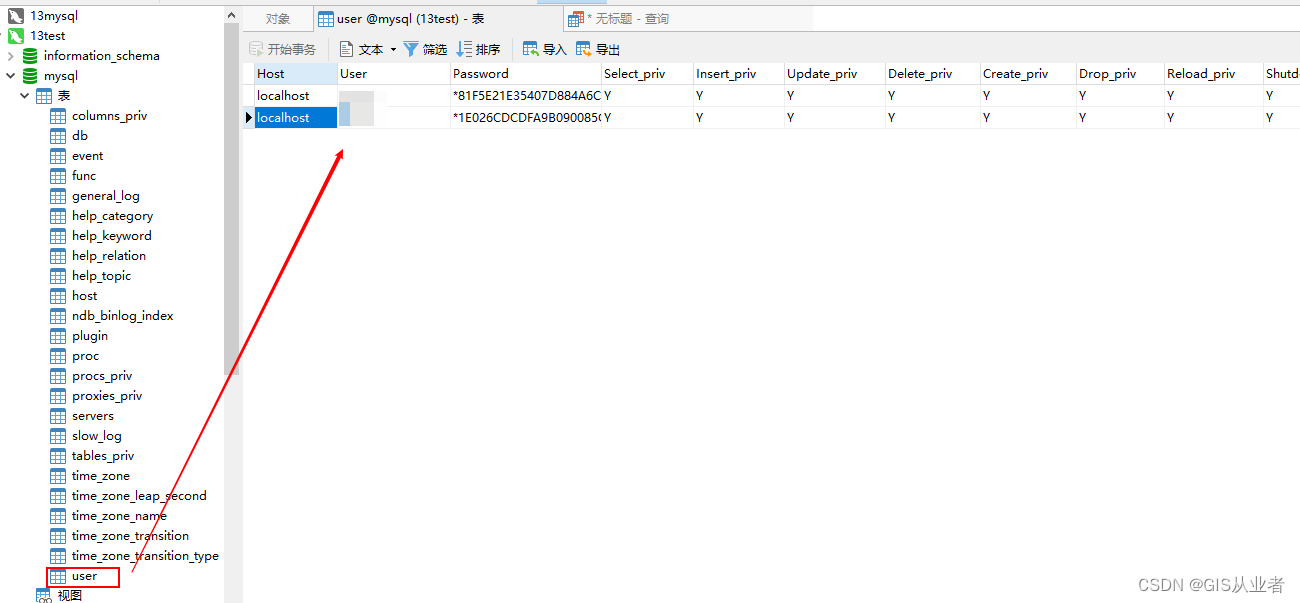The image size is (1300, 603).
Task: Click the Reload_priv column header
Action: [x=1214, y=73]
